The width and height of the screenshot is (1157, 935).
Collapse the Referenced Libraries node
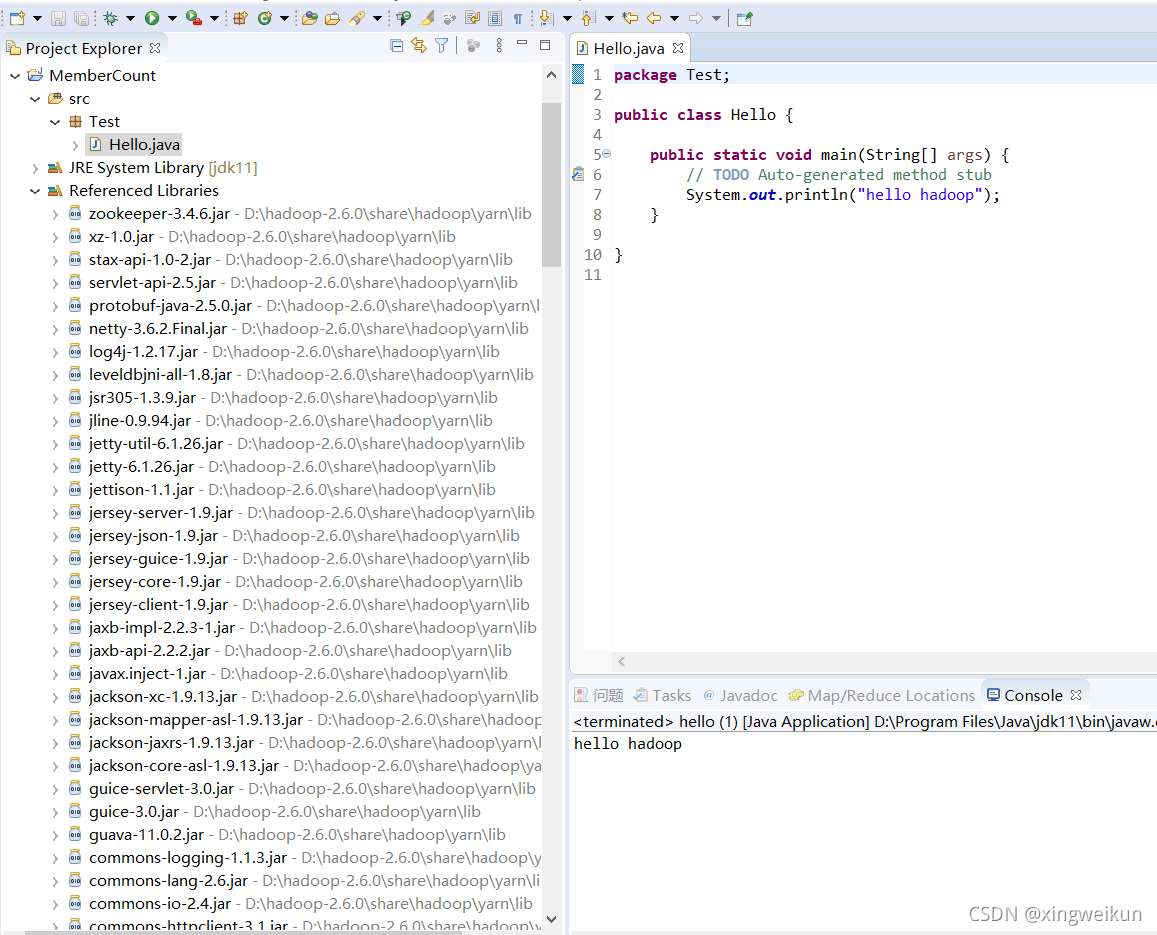click(35, 190)
